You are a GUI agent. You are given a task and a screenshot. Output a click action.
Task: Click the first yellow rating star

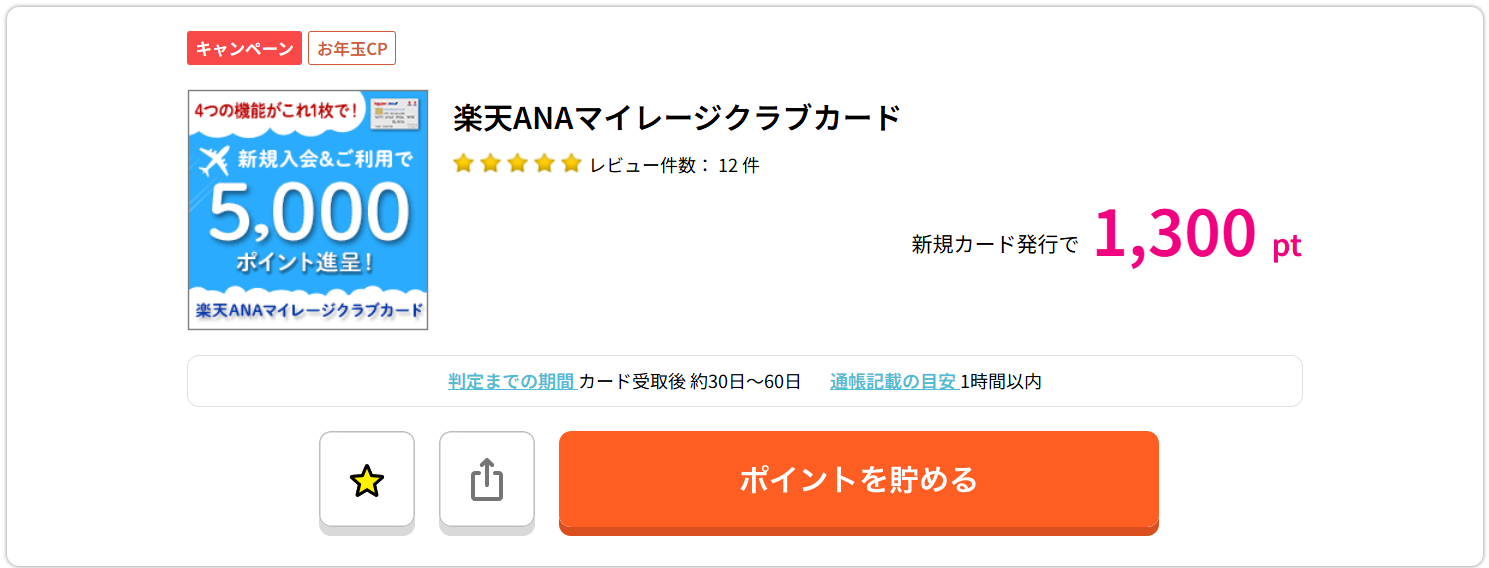click(x=463, y=164)
